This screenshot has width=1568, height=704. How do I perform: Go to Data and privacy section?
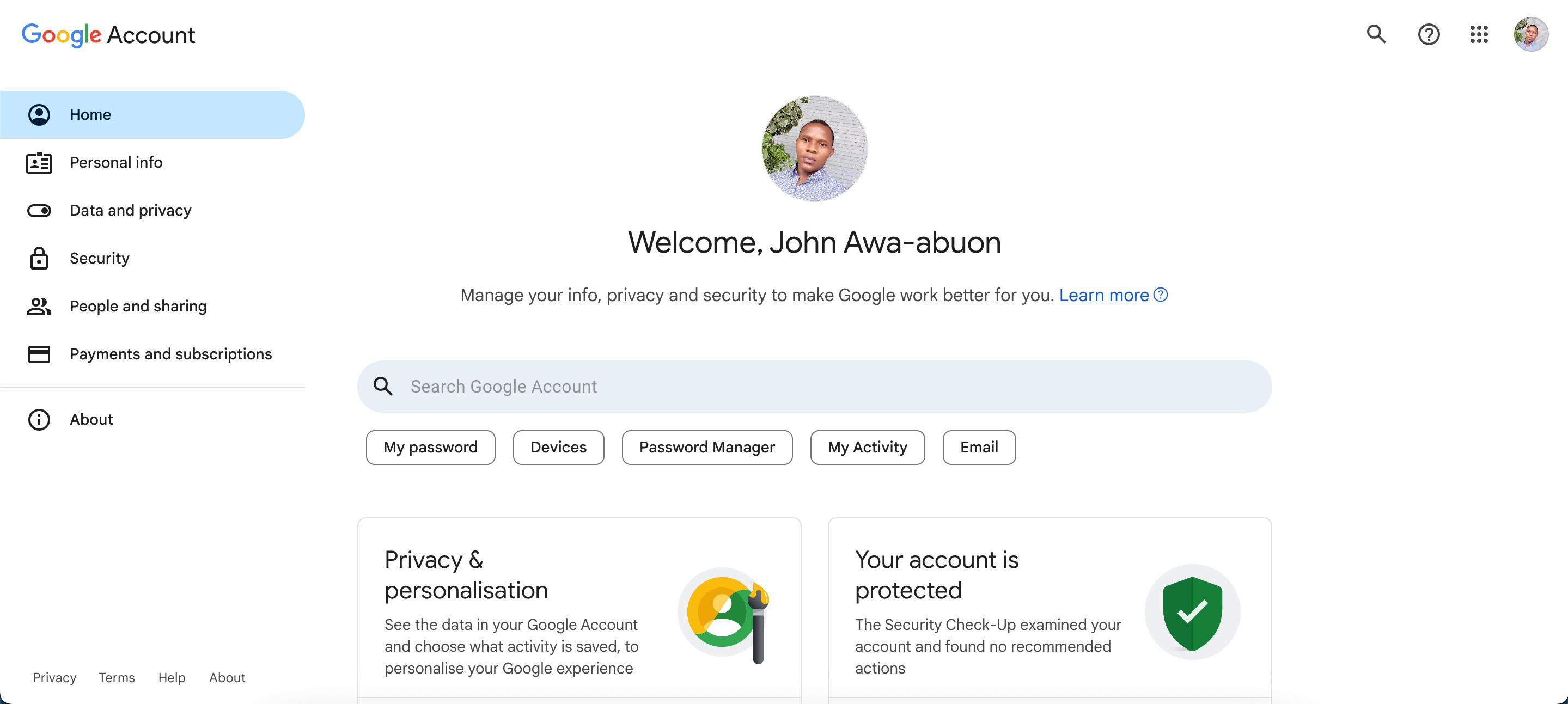pyautogui.click(x=130, y=211)
